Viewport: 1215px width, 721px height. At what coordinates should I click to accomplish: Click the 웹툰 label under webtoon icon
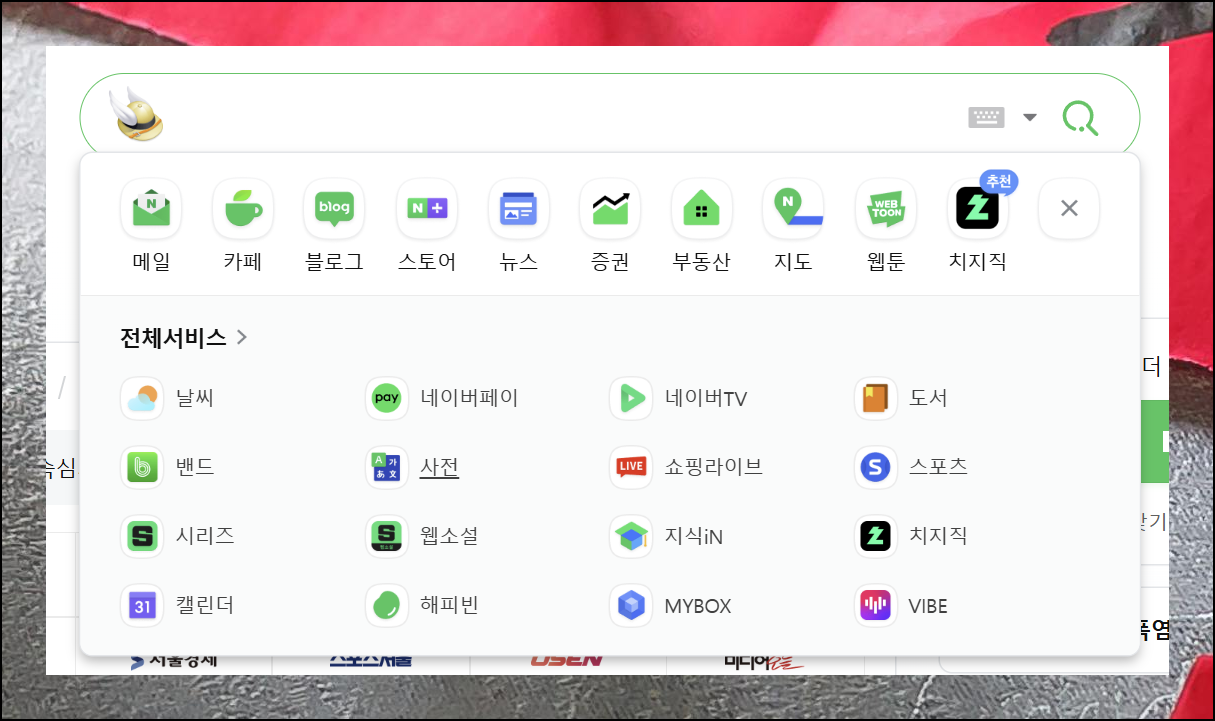click(886, 262)
